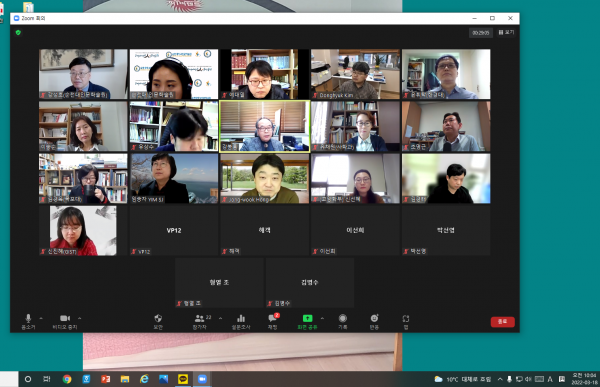Select the woman in red sweater tile

[x=83, y=230]
